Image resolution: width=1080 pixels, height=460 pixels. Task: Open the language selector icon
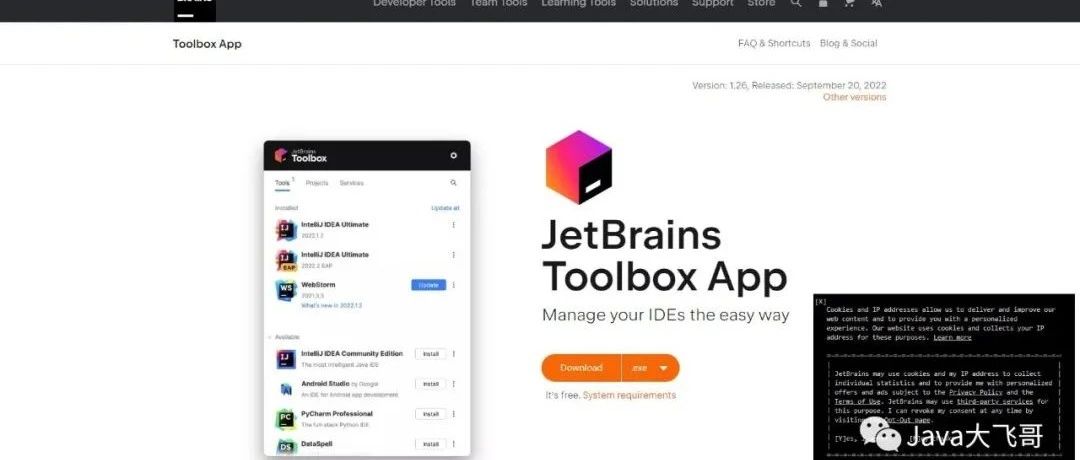pyautogui.click(x=876, y=3)
